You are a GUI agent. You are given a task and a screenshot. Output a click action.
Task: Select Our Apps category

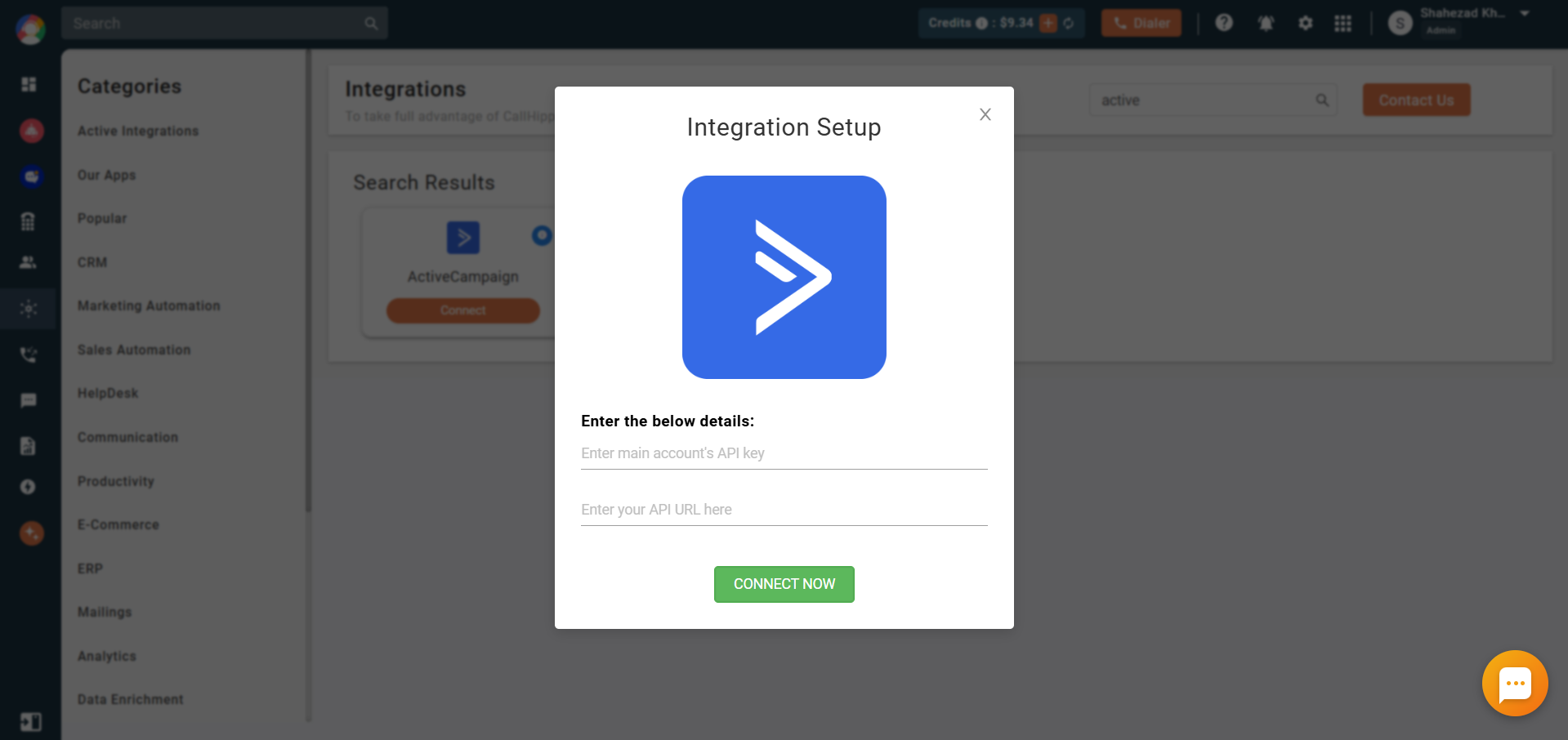pyautogui.click(x=106, y=175)
